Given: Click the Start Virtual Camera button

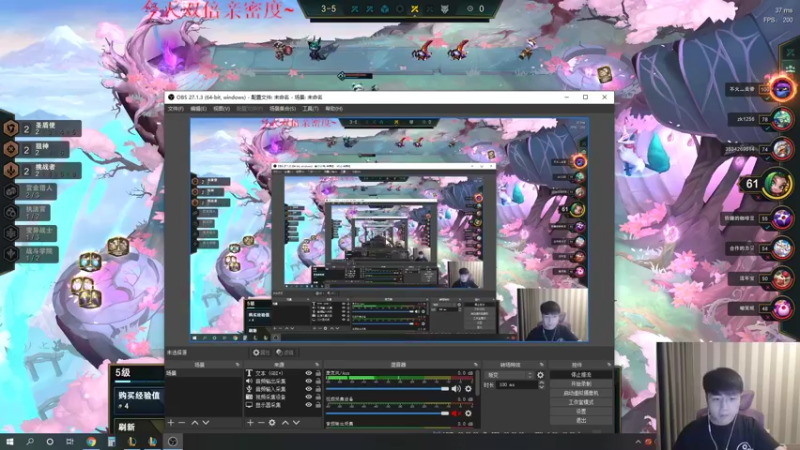Looking at the screenshot, I should coord(581,393).
